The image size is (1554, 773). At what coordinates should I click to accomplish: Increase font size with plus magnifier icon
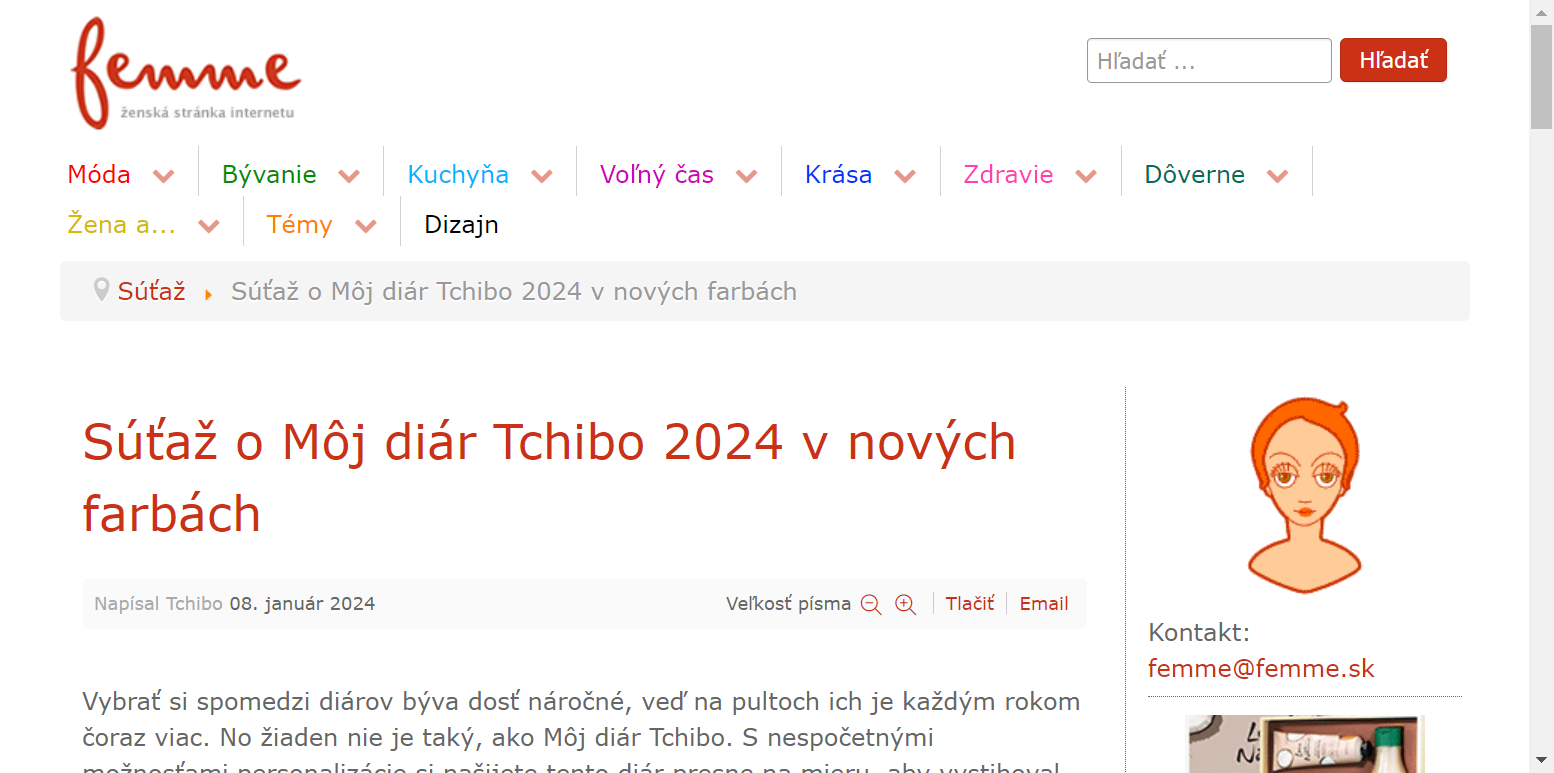coord(905,604)
